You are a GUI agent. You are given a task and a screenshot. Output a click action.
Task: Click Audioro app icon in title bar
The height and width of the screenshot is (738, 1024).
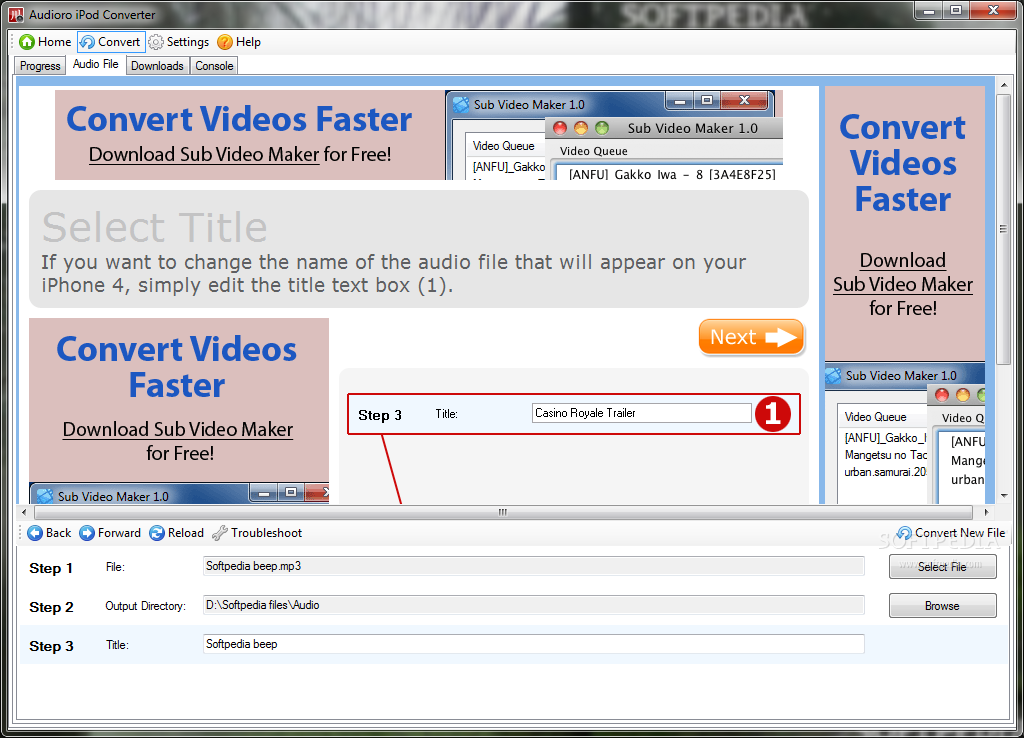[x=16, y=14]
